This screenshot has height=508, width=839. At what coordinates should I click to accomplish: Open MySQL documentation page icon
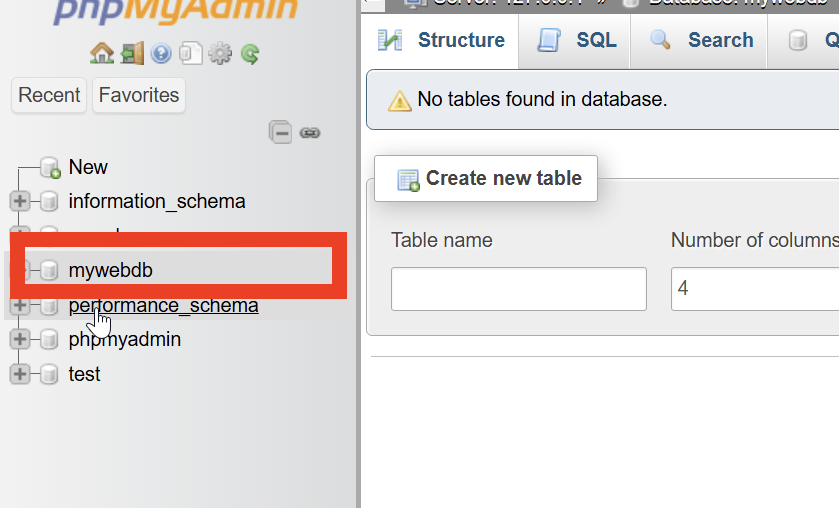[x=190, y=53]
